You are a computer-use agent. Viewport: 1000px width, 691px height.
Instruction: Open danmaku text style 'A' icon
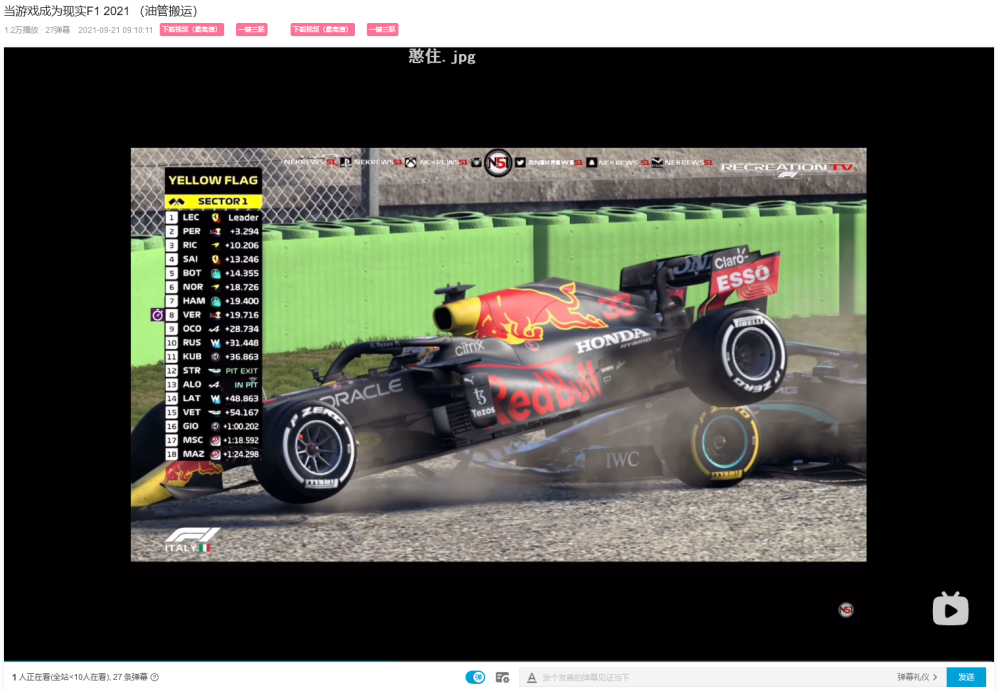point(531,677)
